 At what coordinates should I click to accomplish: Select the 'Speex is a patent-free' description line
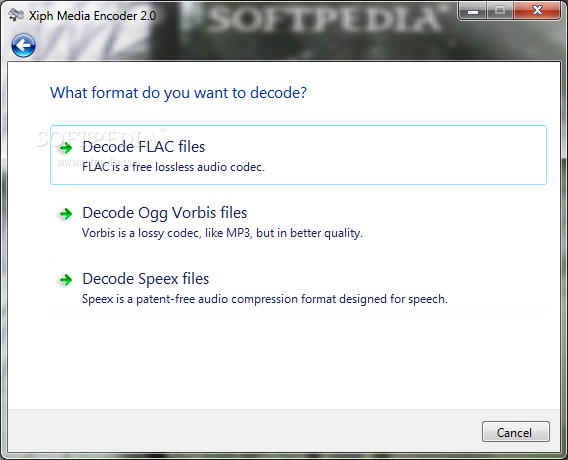[x=265, y=299]
